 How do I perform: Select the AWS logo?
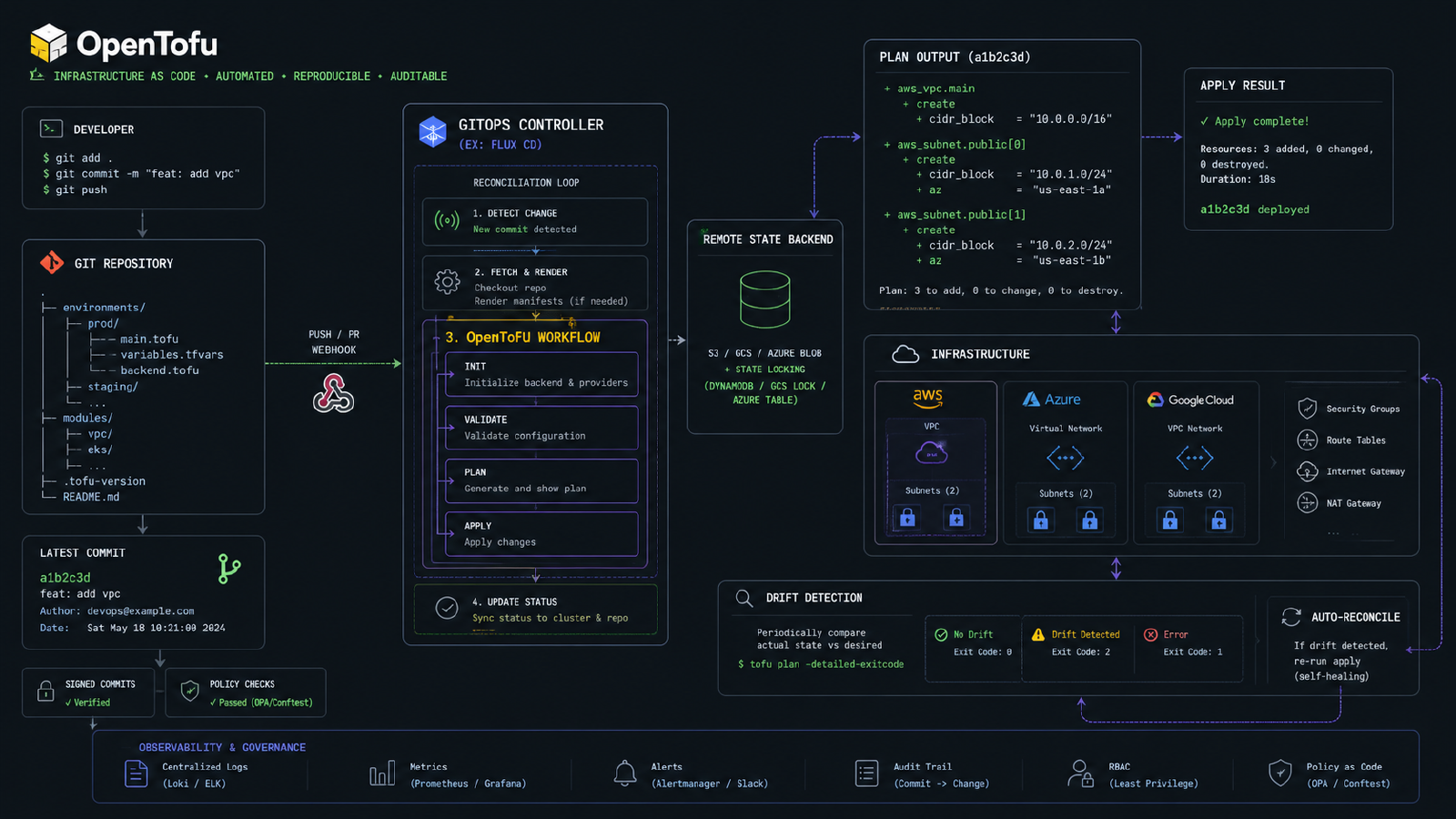tap(928, 399)
